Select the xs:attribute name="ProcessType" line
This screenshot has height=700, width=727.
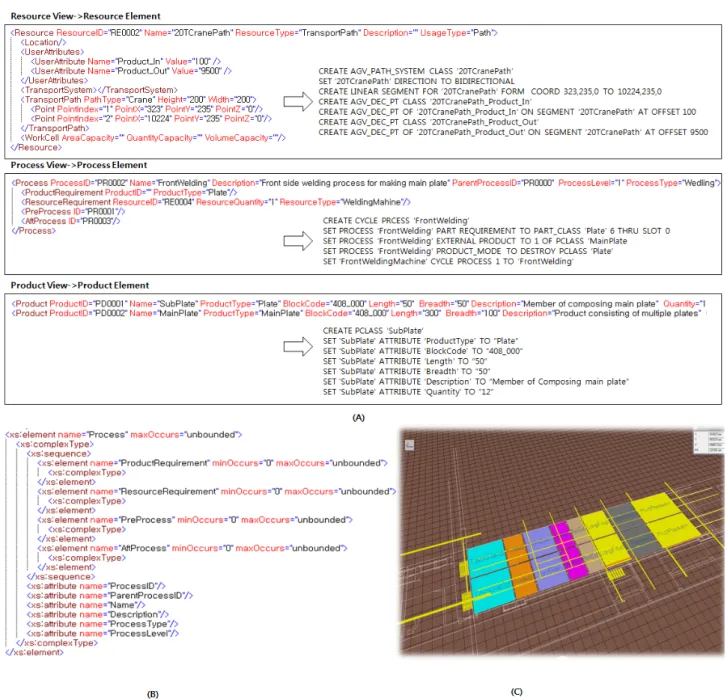102,624
